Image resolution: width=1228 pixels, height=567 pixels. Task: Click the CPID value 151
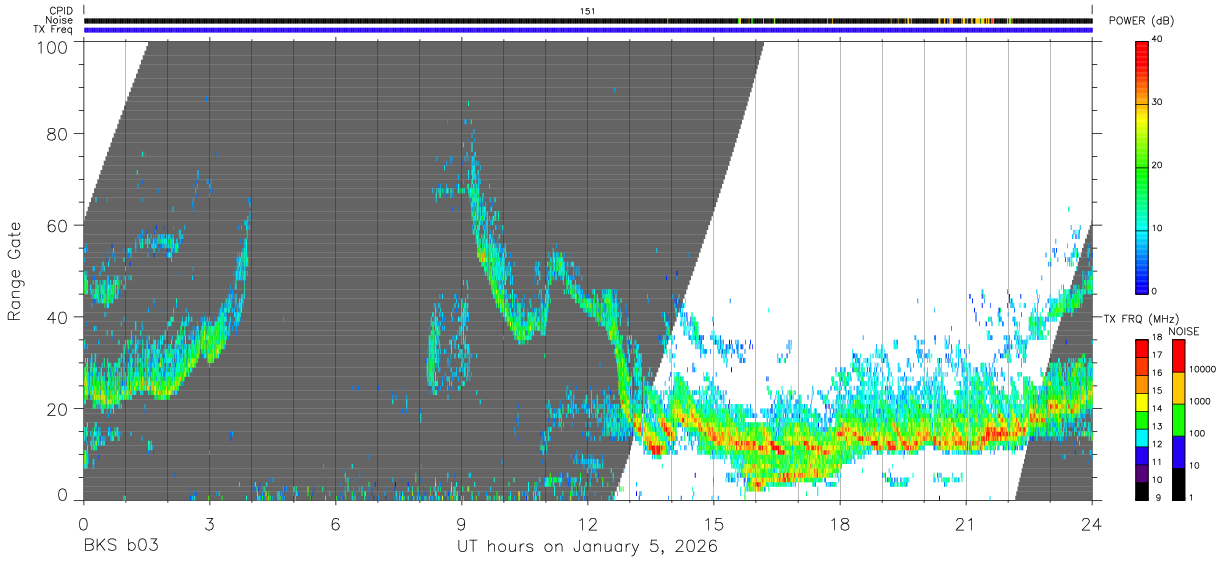[588, 11]
